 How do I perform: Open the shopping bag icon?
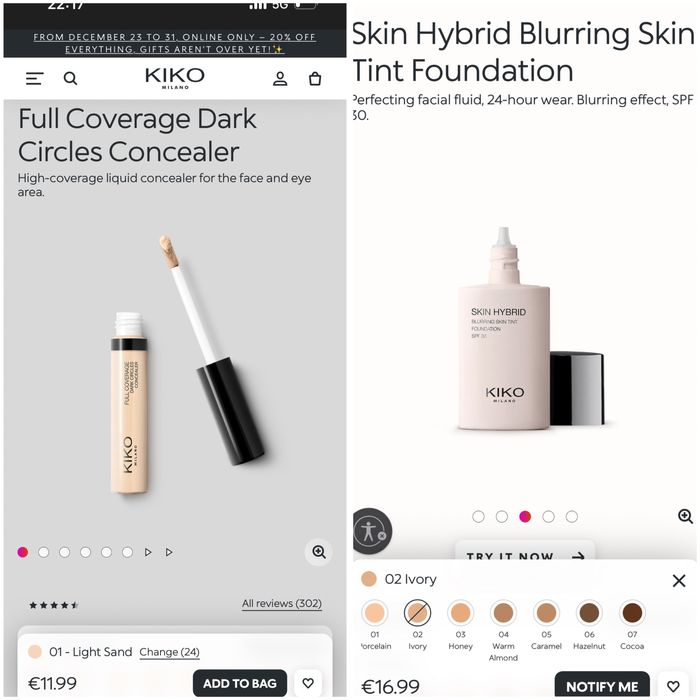[x=315, y=79]
